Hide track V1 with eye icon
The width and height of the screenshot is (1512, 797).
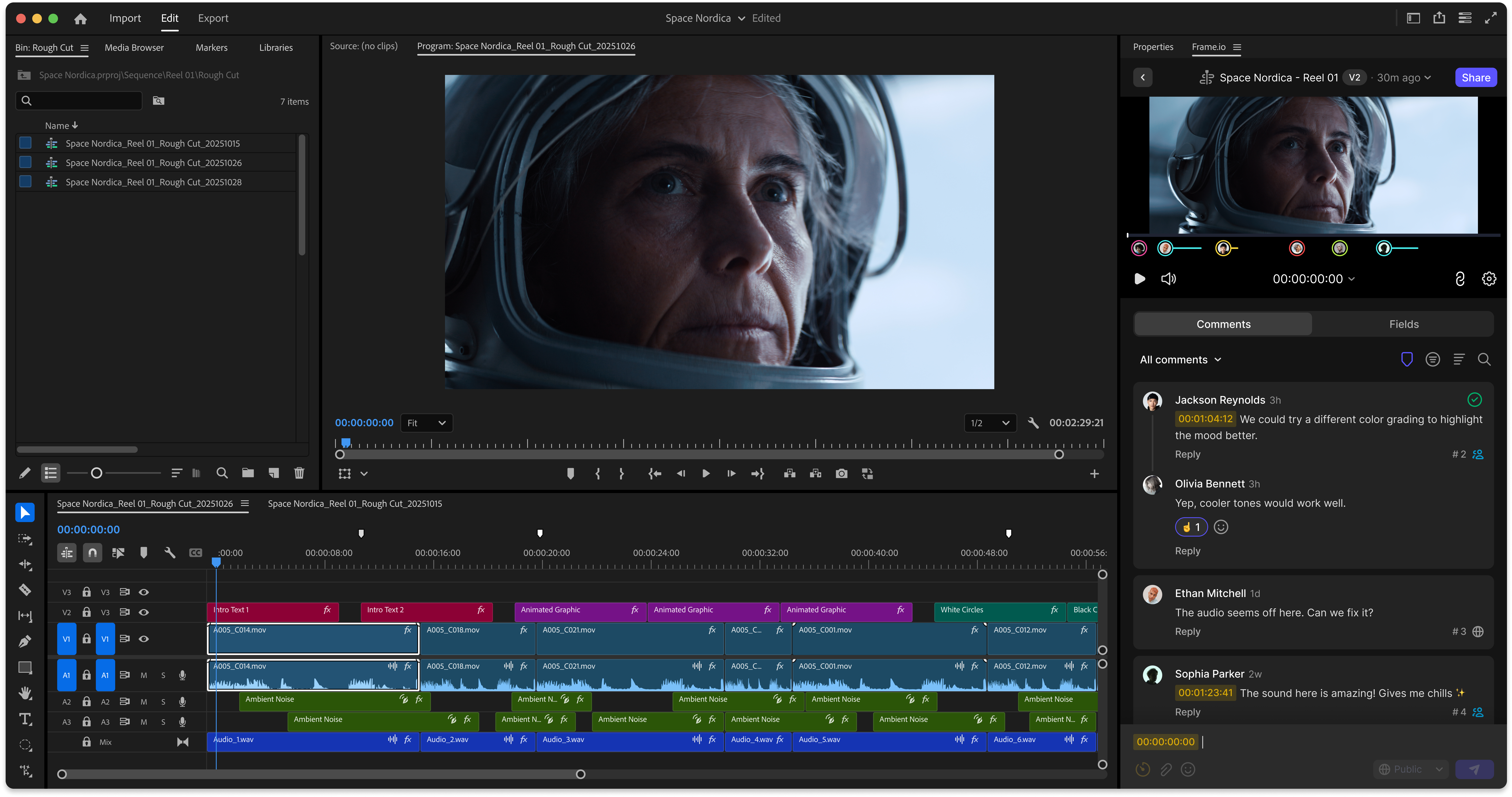[x=144, y=639]
